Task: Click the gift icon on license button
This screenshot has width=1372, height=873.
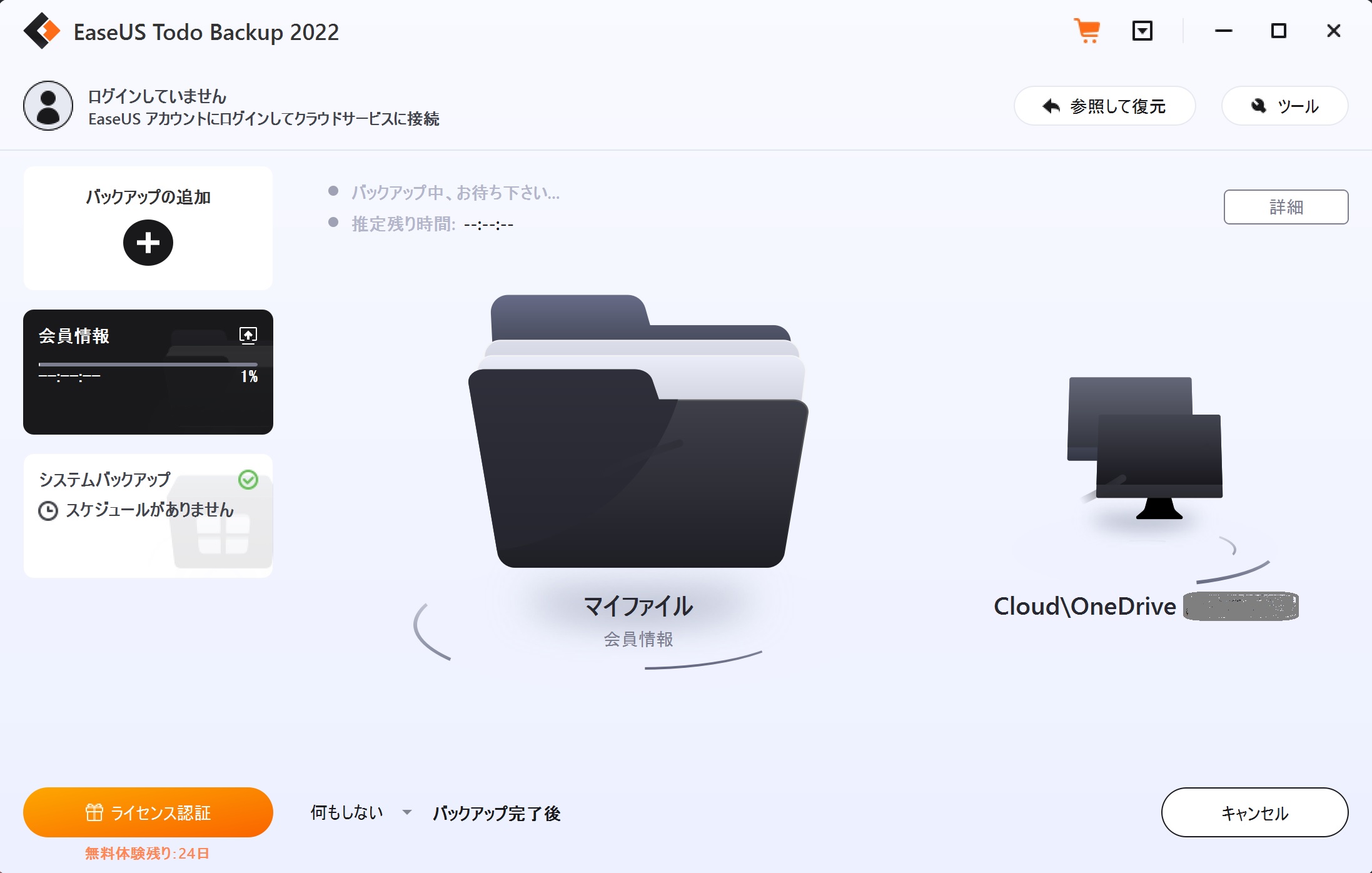Action: 94,812
